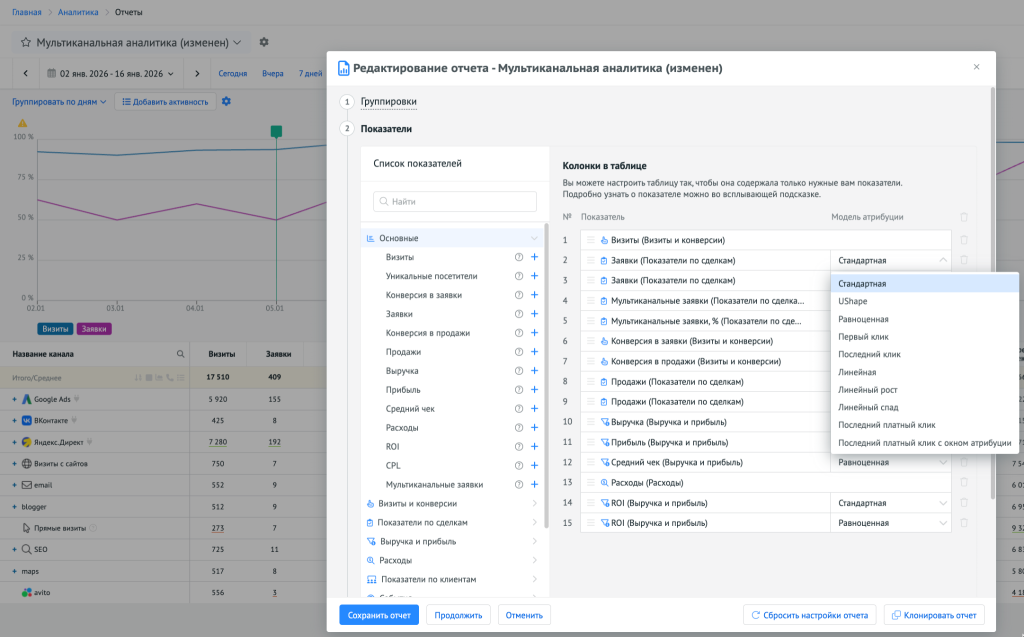
Task: Close the report editing dialog
Action: pyautogui.click(x=977, y=67)
